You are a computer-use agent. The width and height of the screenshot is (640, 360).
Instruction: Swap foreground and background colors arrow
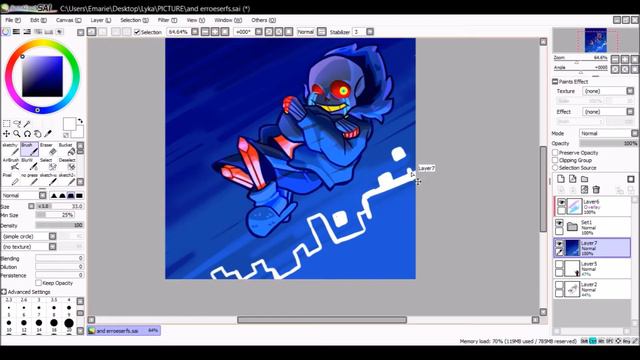80,121
